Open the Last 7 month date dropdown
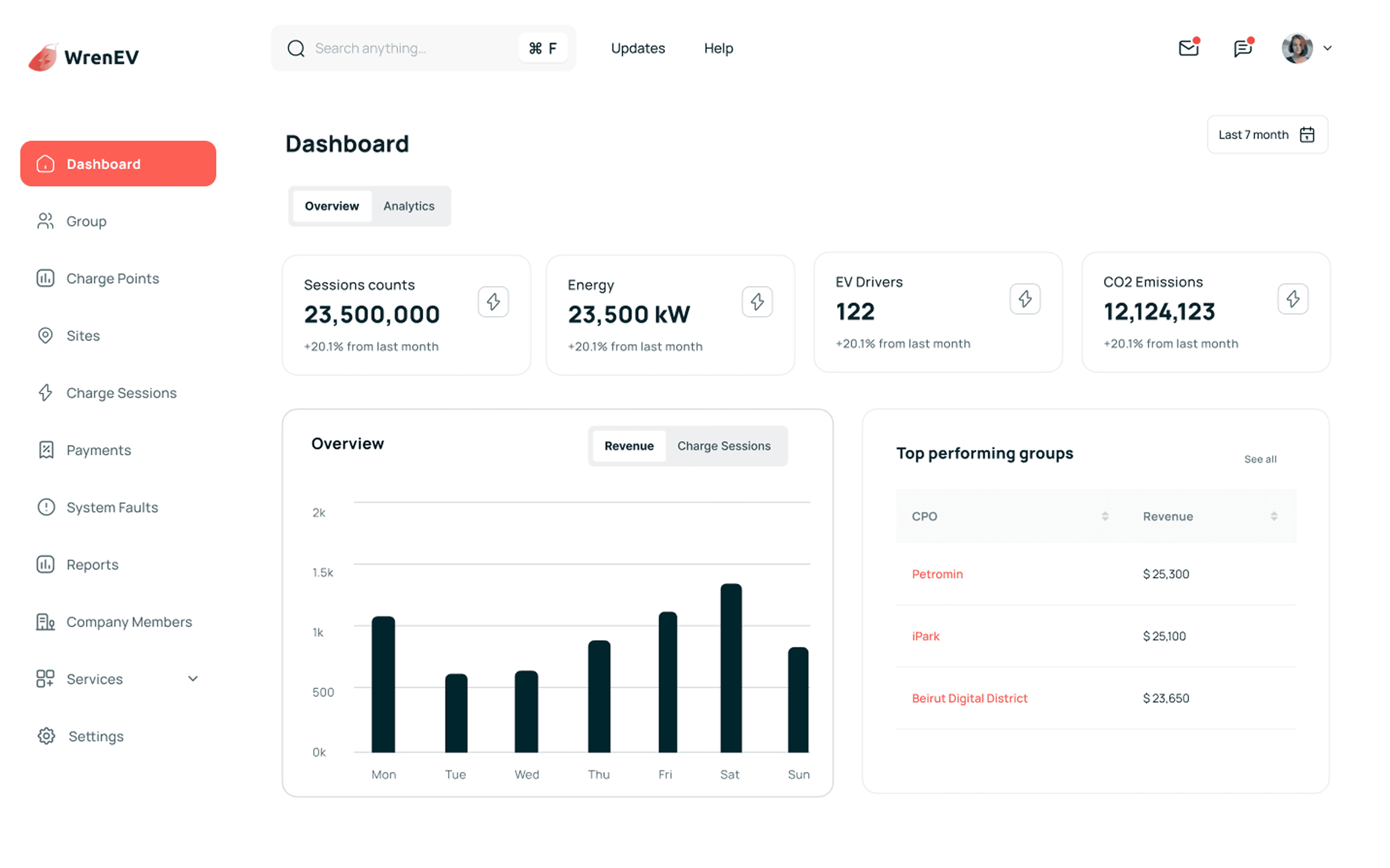 click(x=1267, y=134)
